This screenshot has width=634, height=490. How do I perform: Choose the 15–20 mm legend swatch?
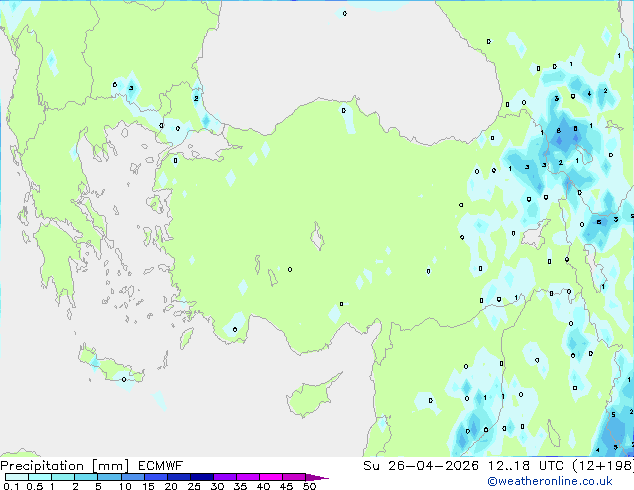(x=156, y=477)
